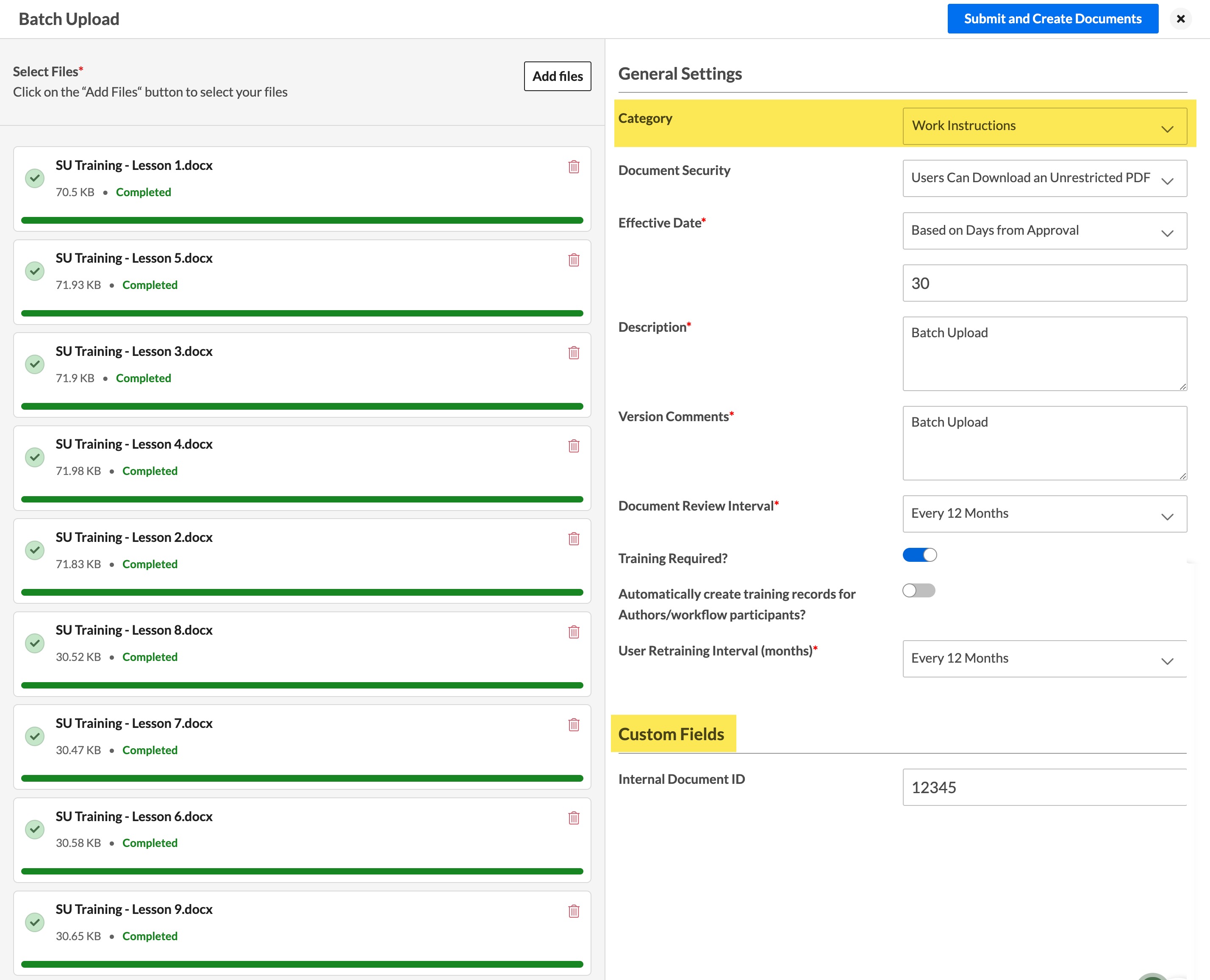Click check icon next to Lesson 9.docx
The width and height of the screenshot is (1210, 980).
coord(35,922)
